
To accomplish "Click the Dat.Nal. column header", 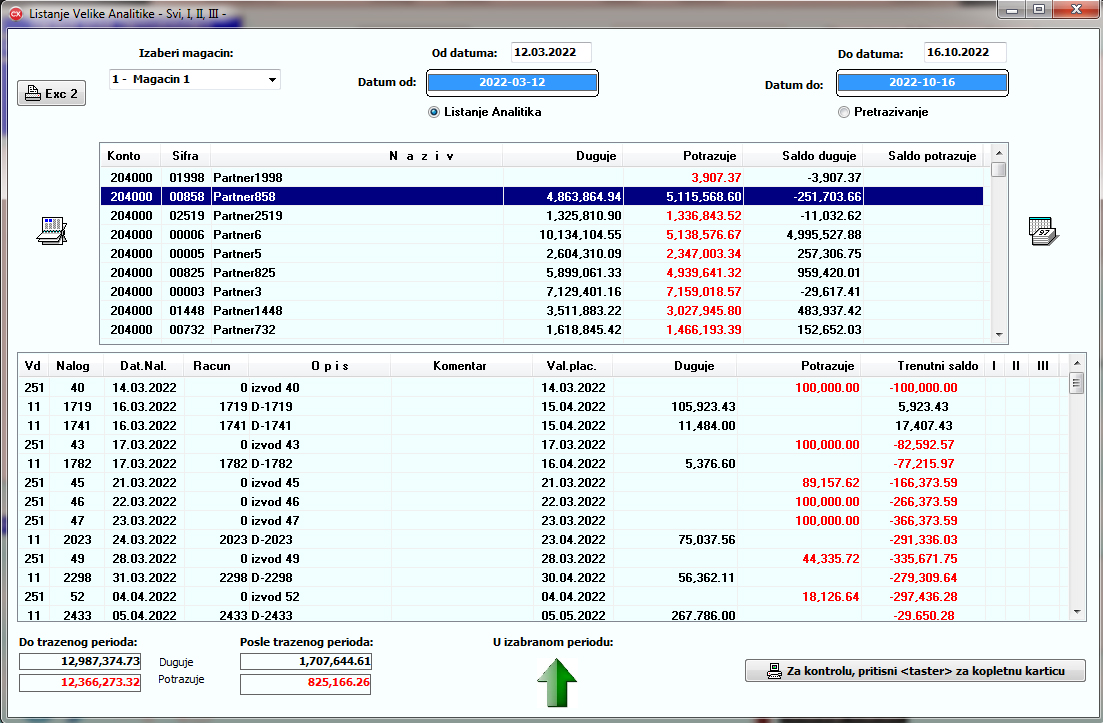I will [x=144, y=366].
